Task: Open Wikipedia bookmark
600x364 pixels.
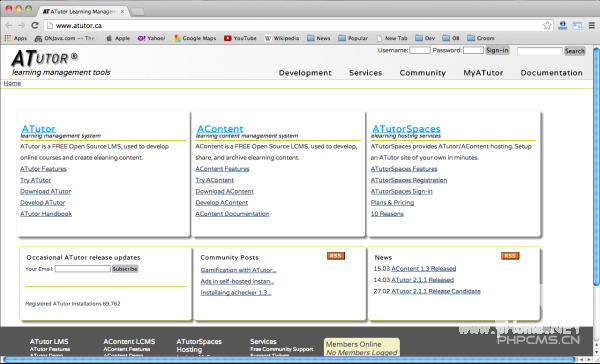Action: pyautogui.click(x=282, y=38)
